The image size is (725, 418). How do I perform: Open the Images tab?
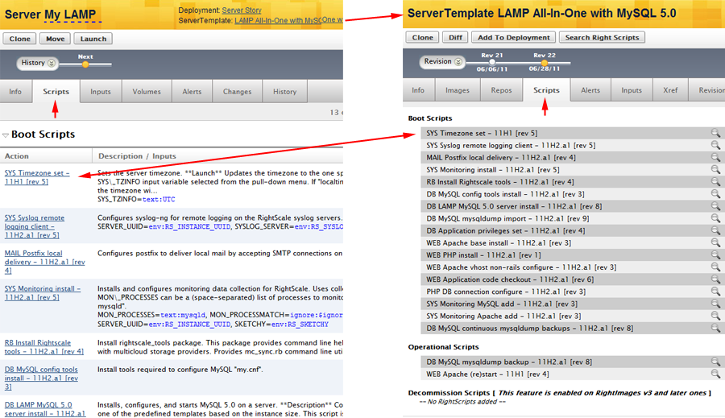click(457, 90)
